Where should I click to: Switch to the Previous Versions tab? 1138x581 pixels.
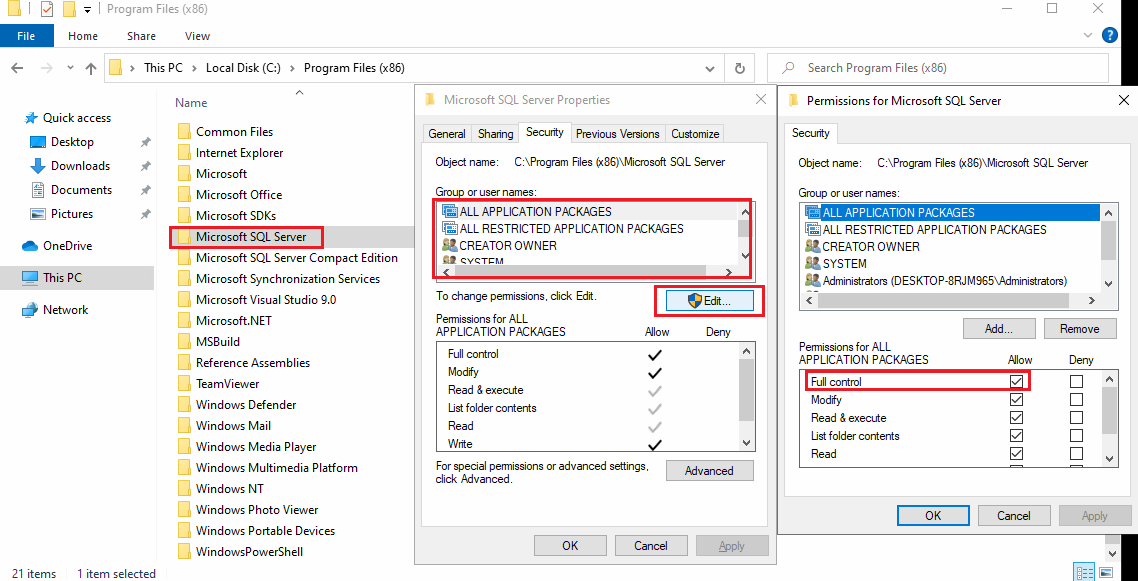[x=618, y=134]
